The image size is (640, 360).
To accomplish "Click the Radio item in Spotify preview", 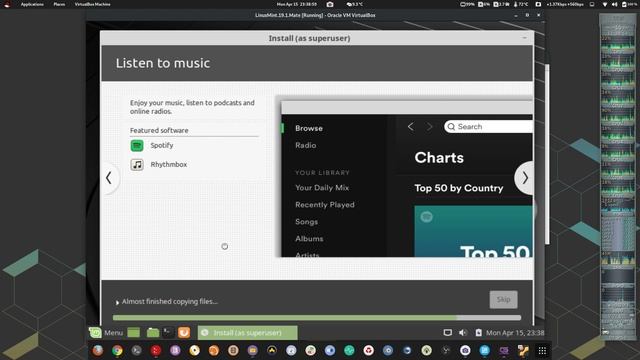I will (306, 145).
